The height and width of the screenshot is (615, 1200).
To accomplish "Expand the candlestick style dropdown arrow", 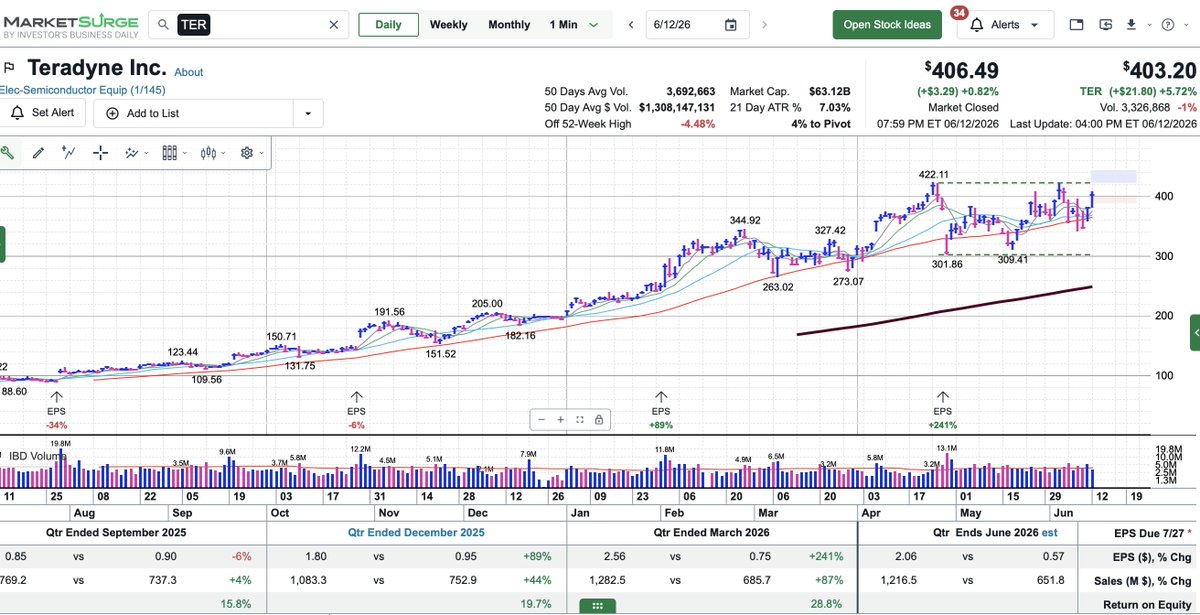I will pos(223,153).
